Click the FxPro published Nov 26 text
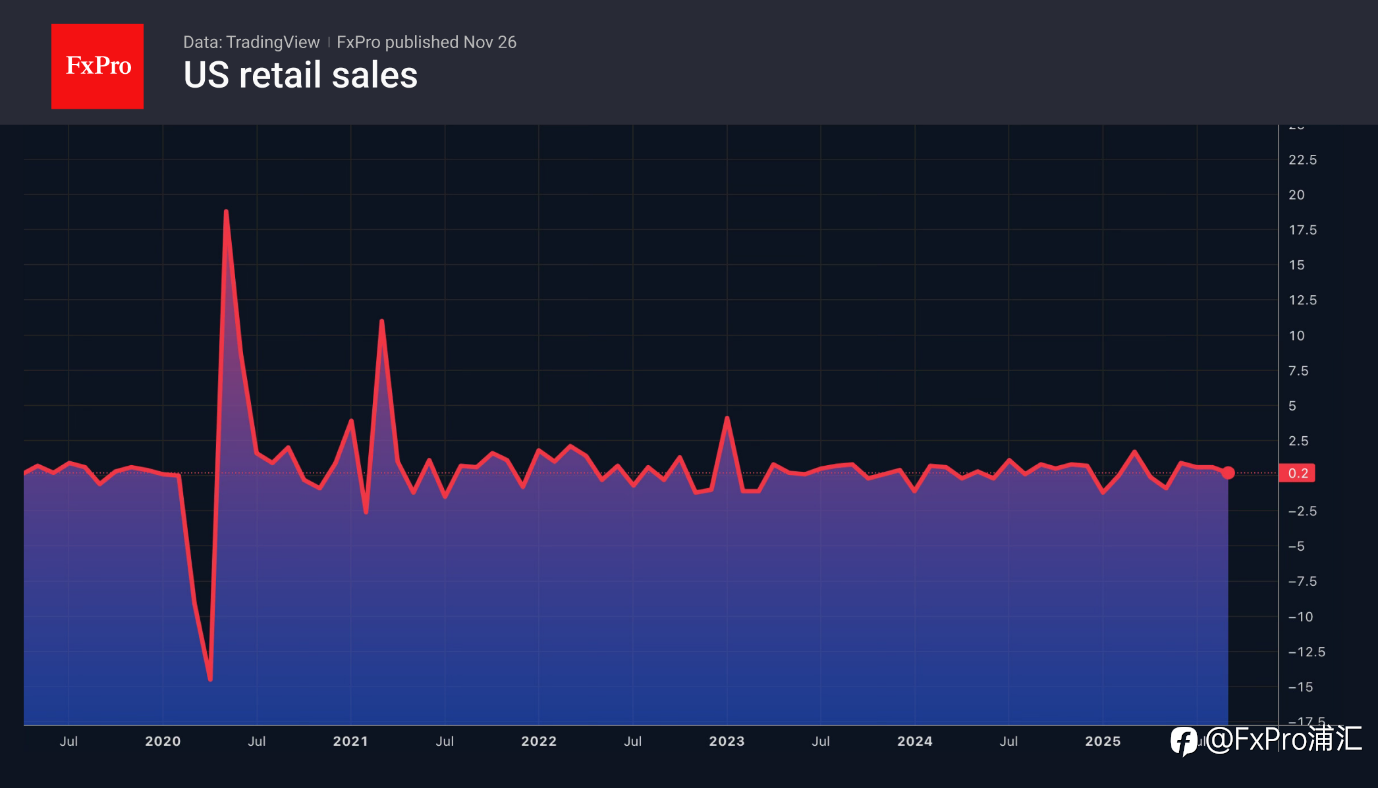The height and width of the screenshot is (788, 1378). point(427,42)
